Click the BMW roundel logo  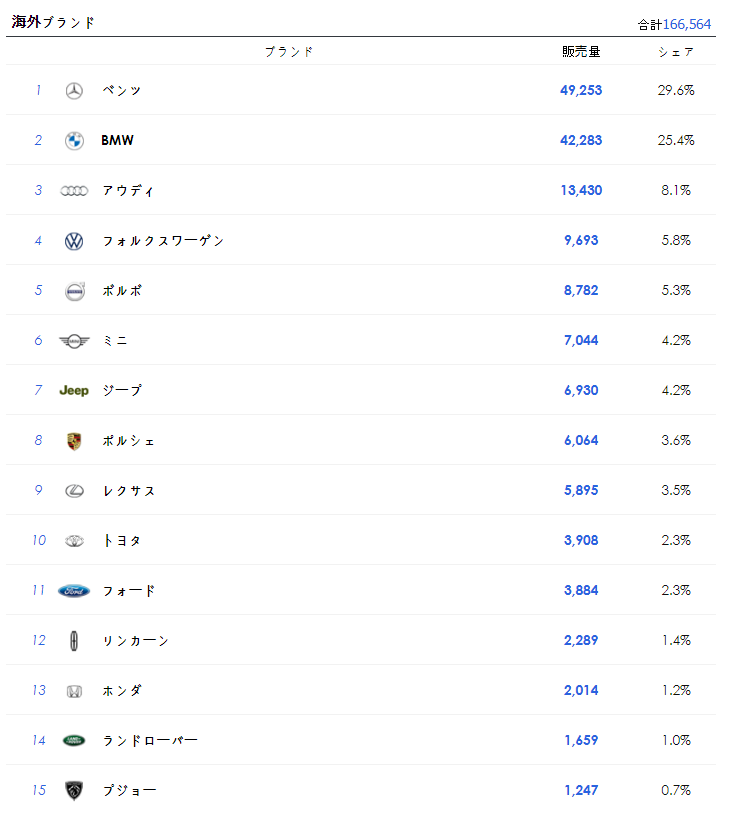click(x=74, y=141)
